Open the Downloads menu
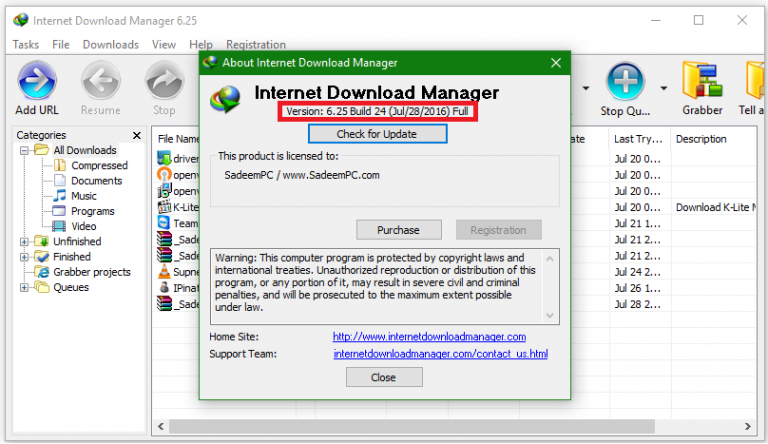The height and width of the screenshot is (444, 768). (111, 45)
